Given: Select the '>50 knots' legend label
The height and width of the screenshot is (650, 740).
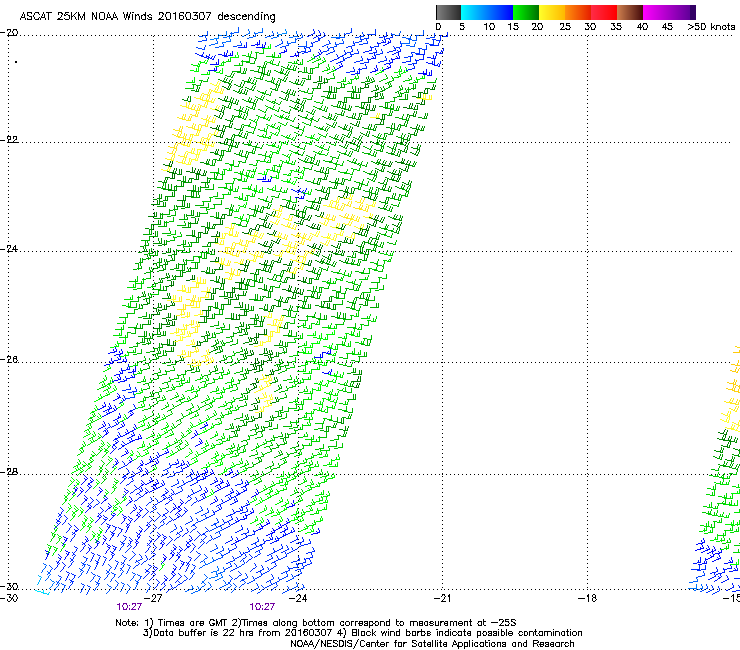Looking at the screenshot, I should coord(711,26).
